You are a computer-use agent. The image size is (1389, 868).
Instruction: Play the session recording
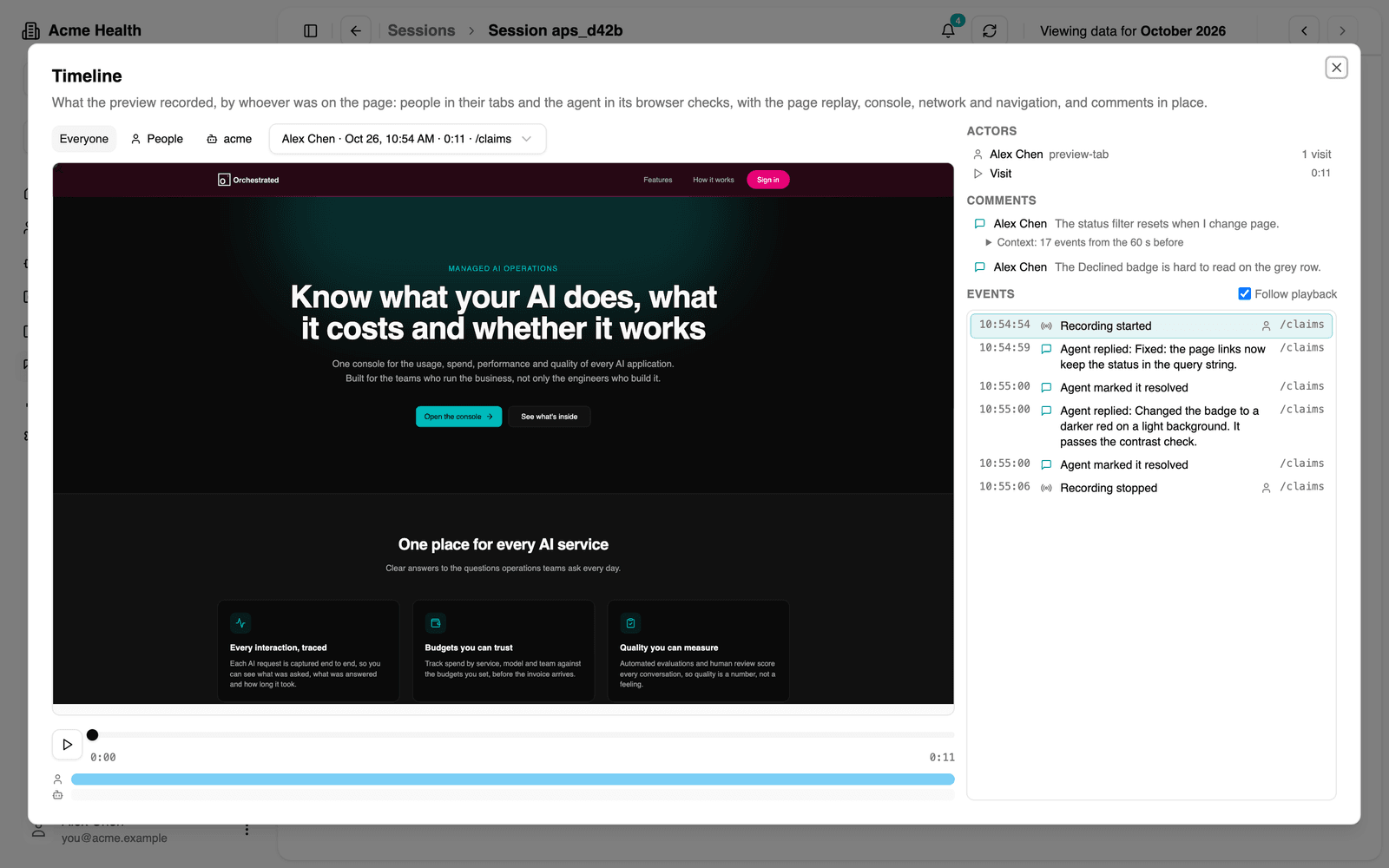tap(67, 745)
